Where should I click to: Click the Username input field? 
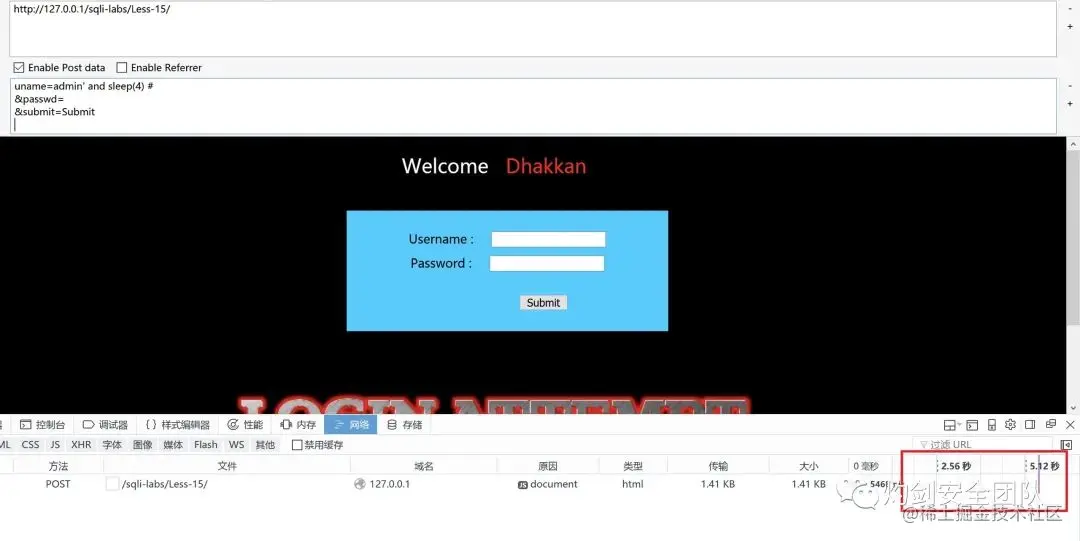[x=548, y=239]
